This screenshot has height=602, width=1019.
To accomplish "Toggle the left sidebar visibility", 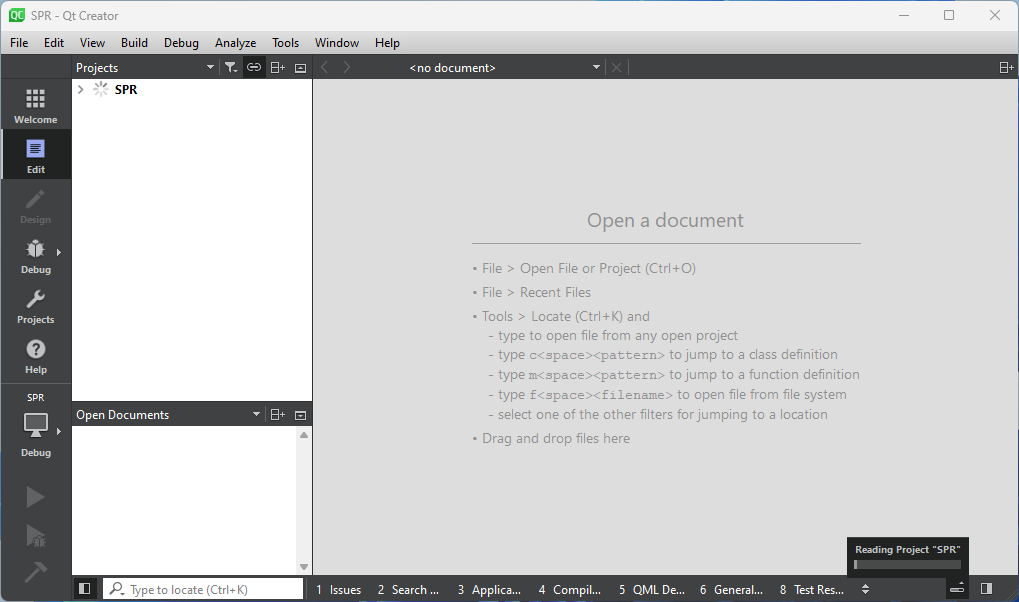I will pyautogui.click(x=85, y=589).
